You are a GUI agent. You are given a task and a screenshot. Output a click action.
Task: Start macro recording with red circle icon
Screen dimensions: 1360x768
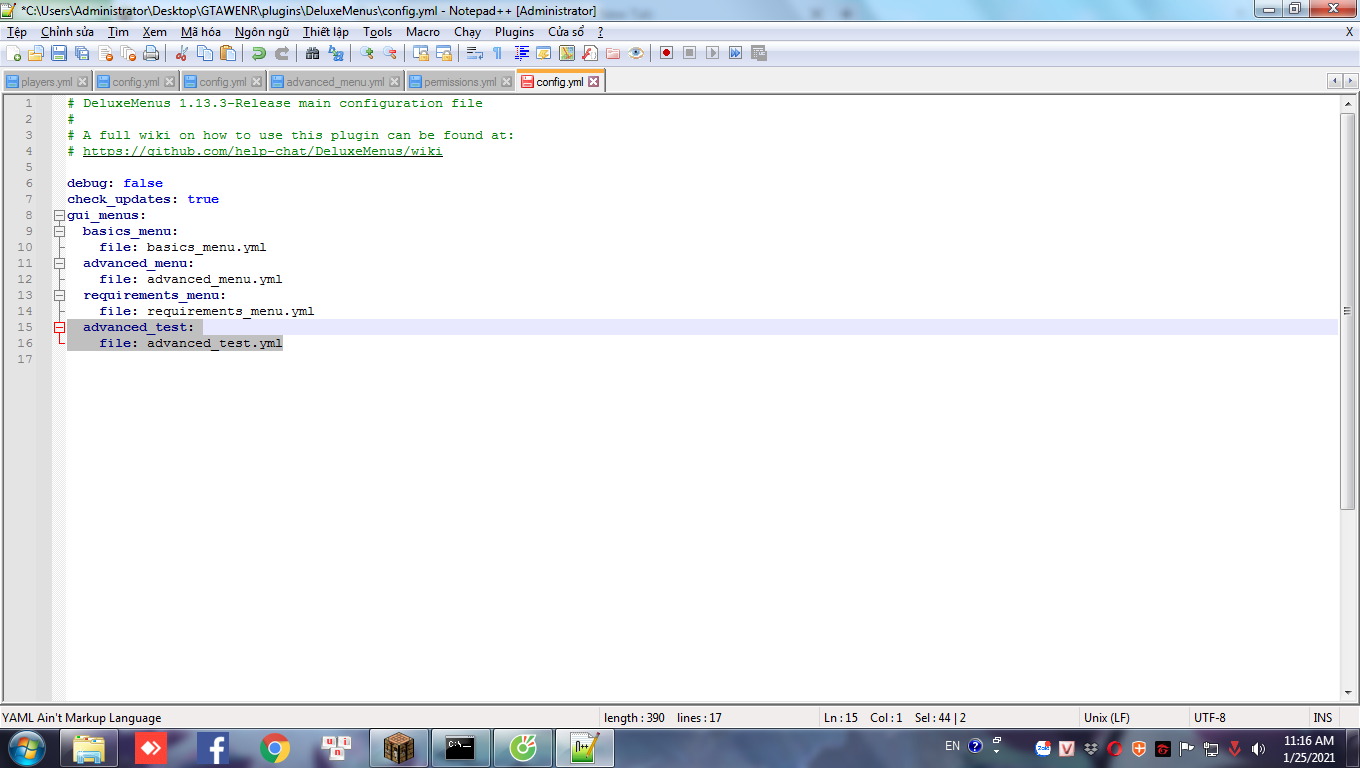(666, 53)
